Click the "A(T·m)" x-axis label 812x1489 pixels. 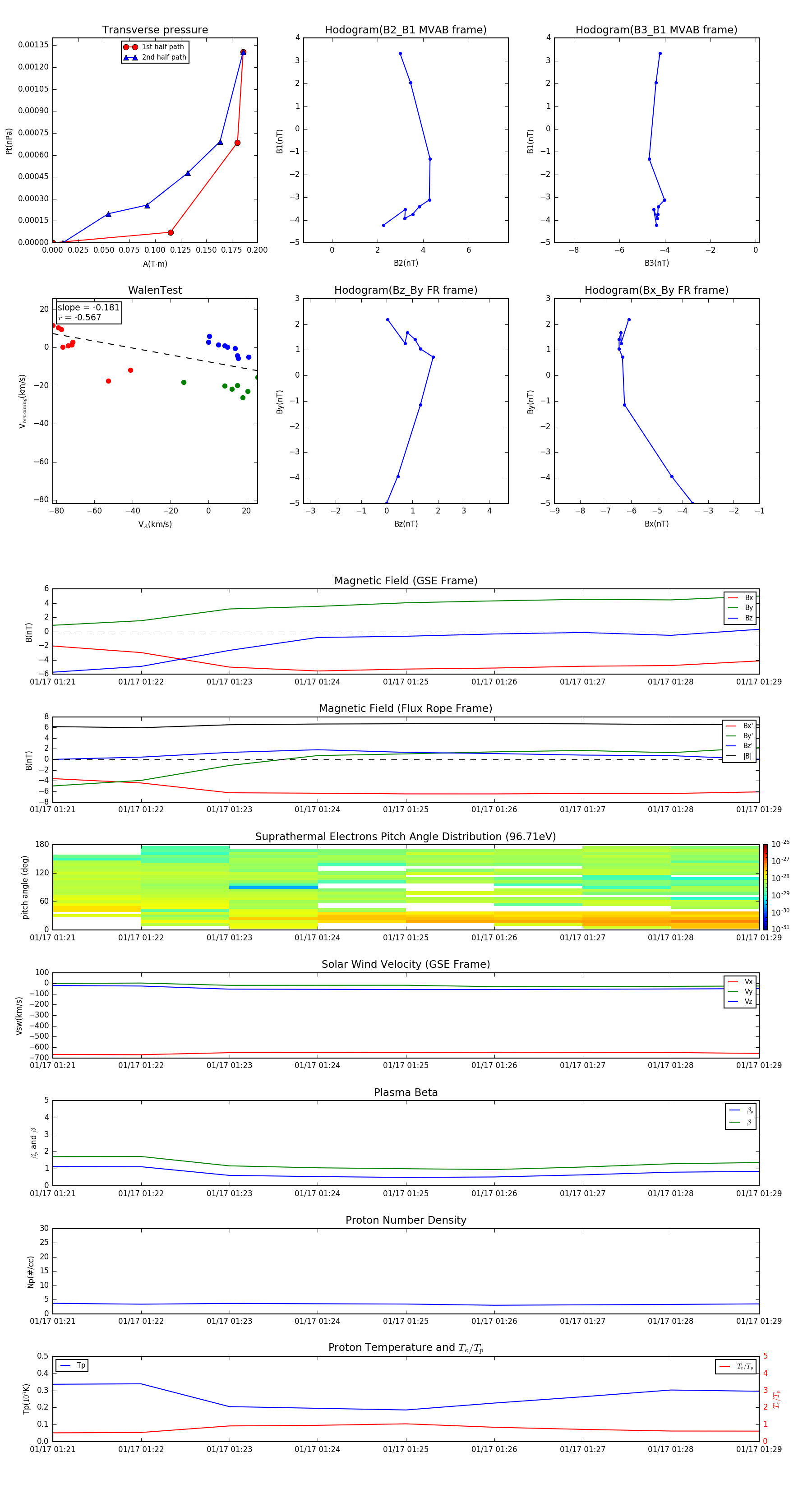(x=155, y=264)
